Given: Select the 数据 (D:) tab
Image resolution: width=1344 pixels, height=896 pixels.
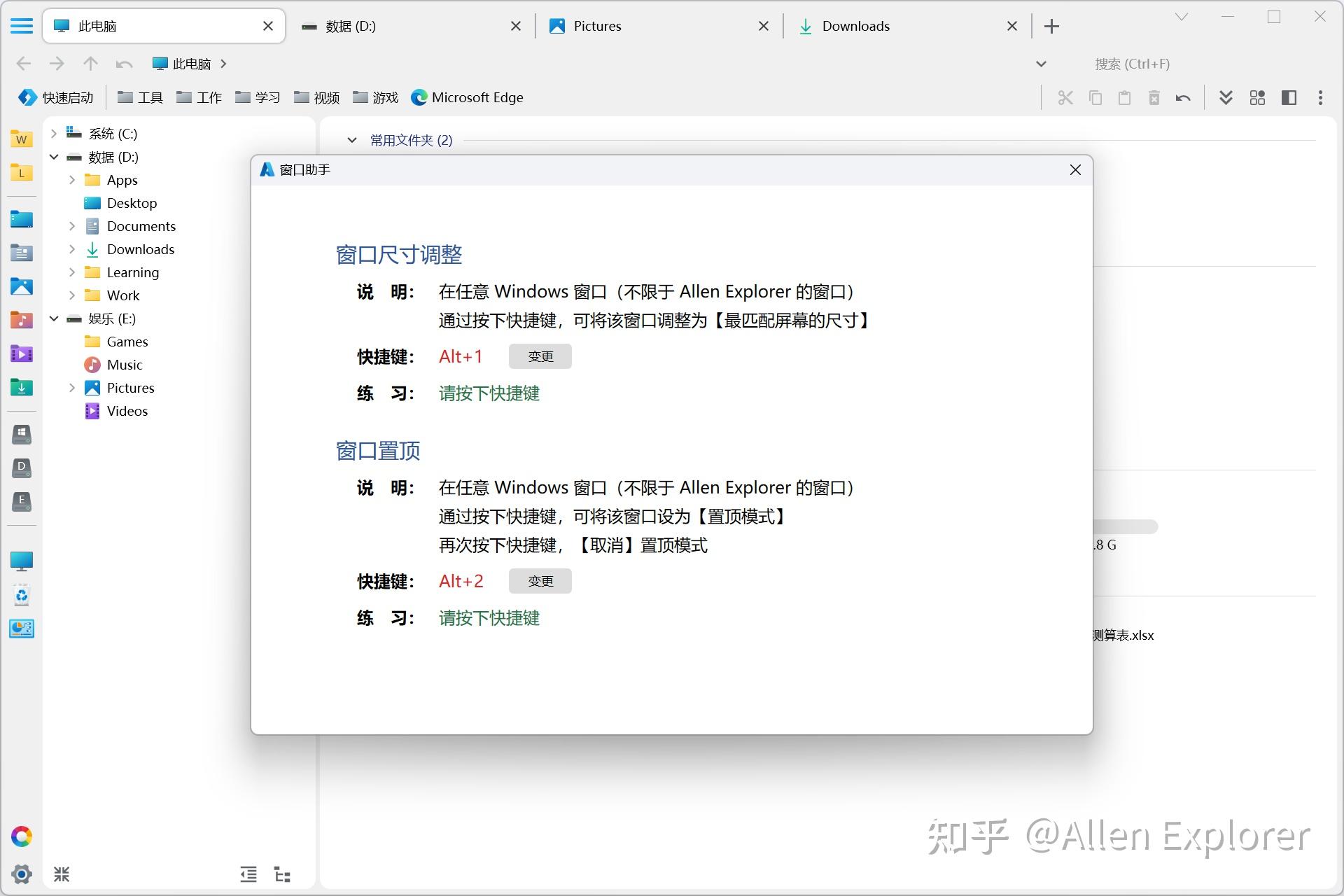Looking at the screenshot, I should pyautogui.click(x=350, y=26).
